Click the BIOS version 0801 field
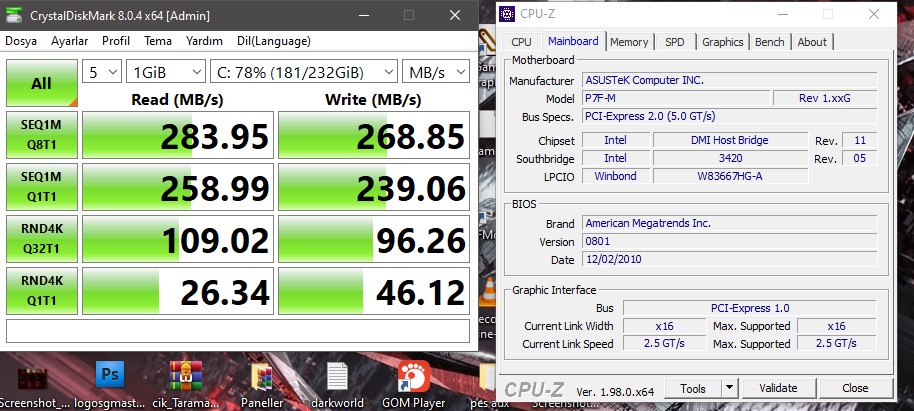 (730, 241)
